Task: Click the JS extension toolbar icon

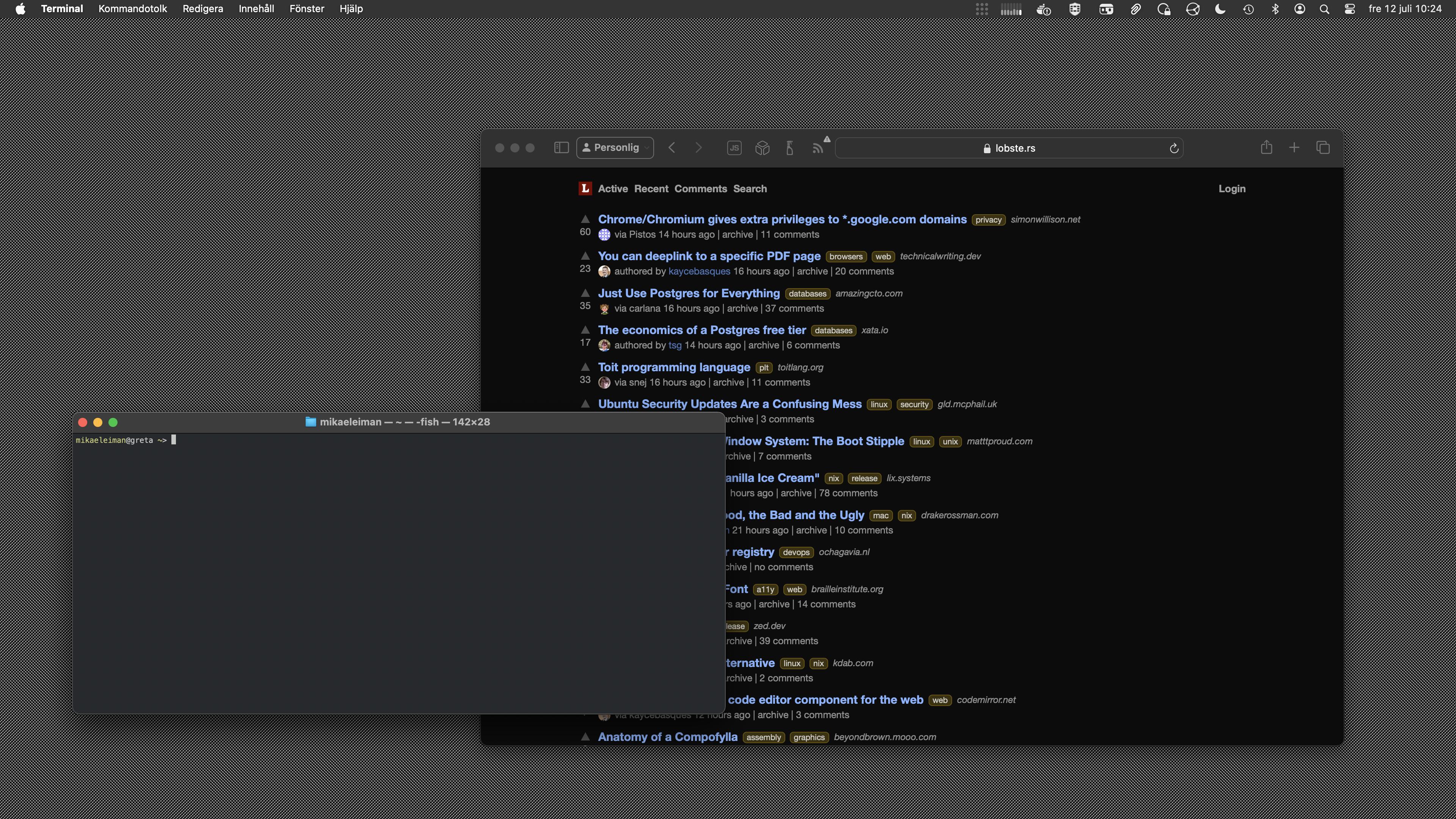Action: [734, 147]
